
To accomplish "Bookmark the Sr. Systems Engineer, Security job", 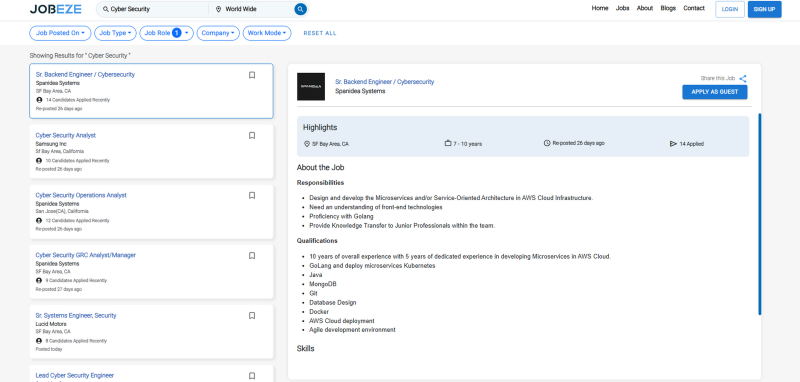I will (252, 316).
